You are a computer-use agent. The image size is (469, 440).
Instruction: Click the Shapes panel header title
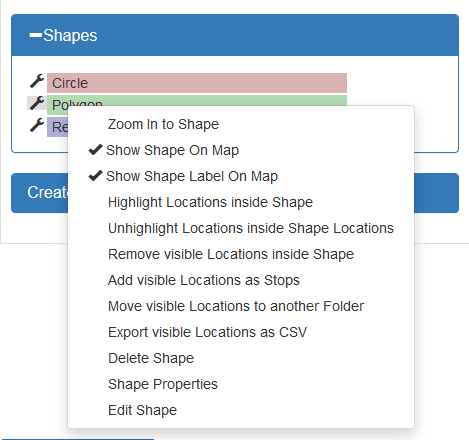point(70,35)
